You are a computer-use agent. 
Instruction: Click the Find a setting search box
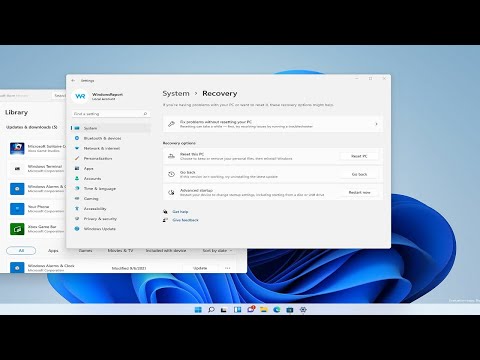pyautogui.click(x=111, y=114)
